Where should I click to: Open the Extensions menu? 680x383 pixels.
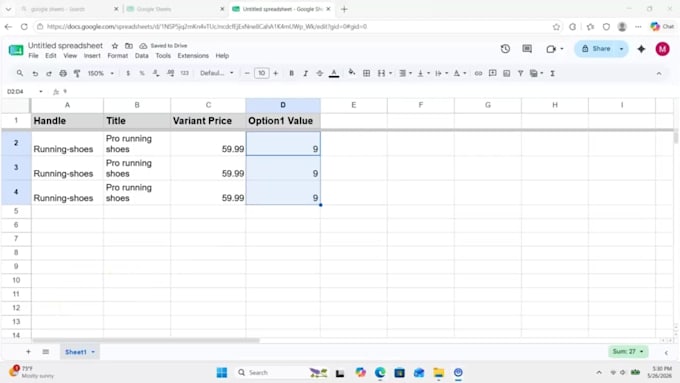193,56
